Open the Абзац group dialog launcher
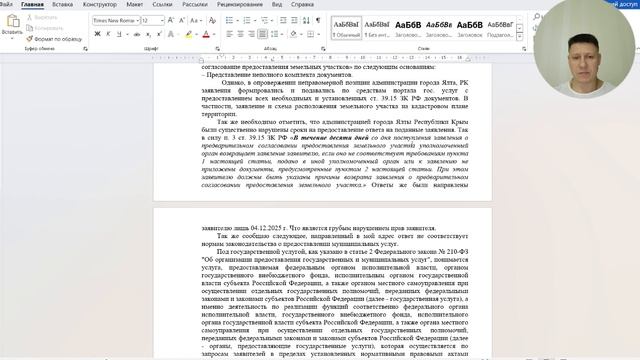Viewport: 640px width, 360px height. tap(323, 49)
